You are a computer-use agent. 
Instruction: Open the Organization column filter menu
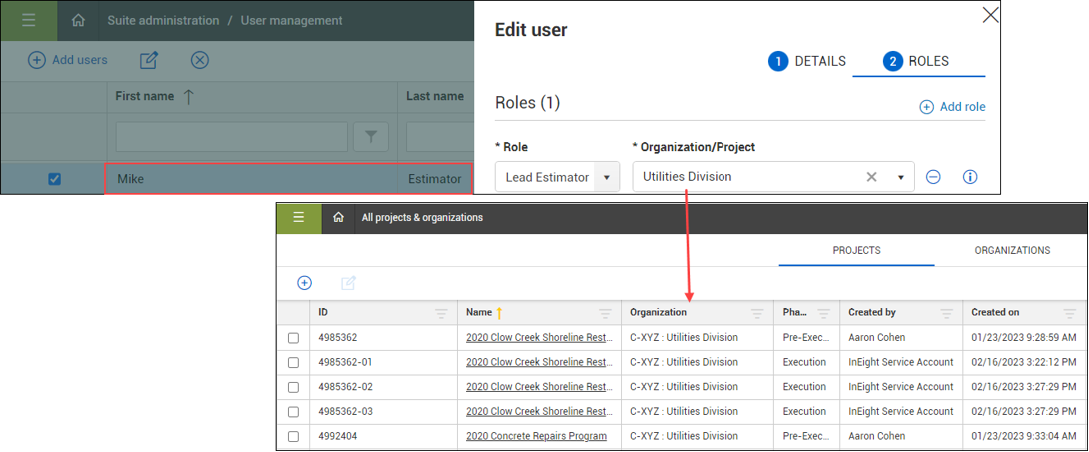(x=757, y=313)
